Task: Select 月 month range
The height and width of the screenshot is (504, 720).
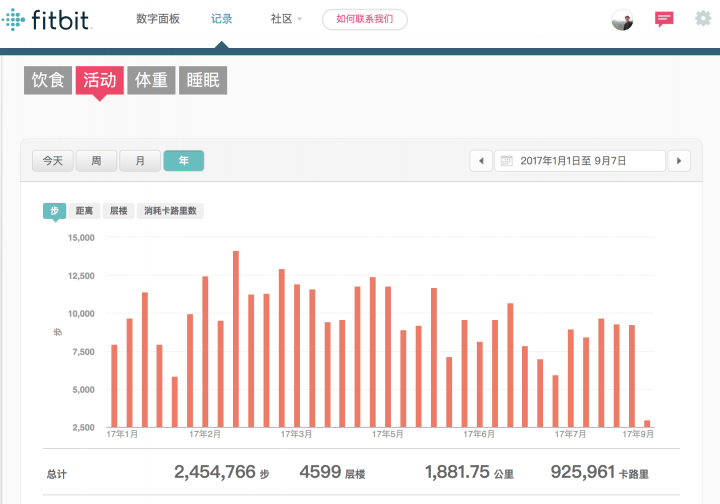Action: pos(140,161)
